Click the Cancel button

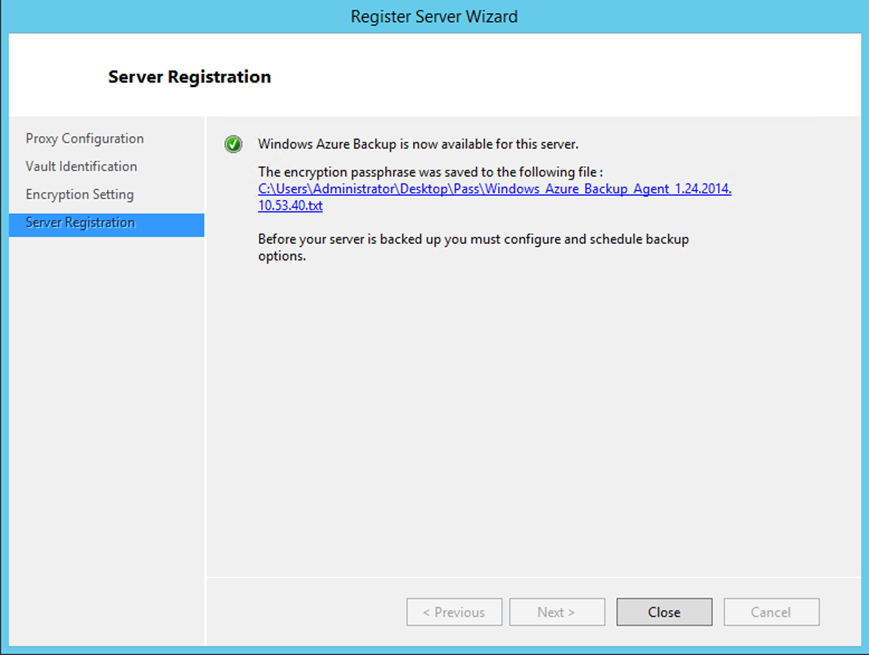pyautogui.click(x=771, y=612)
